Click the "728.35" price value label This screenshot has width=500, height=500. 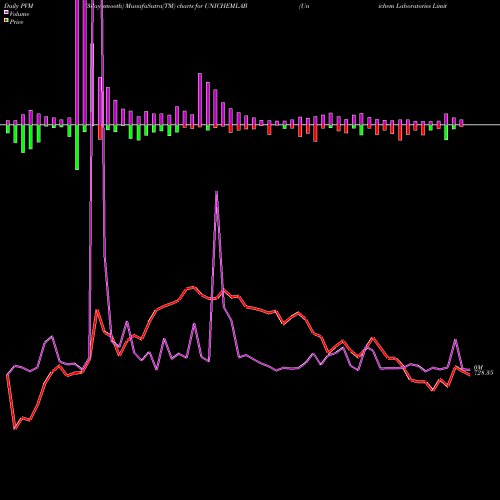[x=483, y=373]
